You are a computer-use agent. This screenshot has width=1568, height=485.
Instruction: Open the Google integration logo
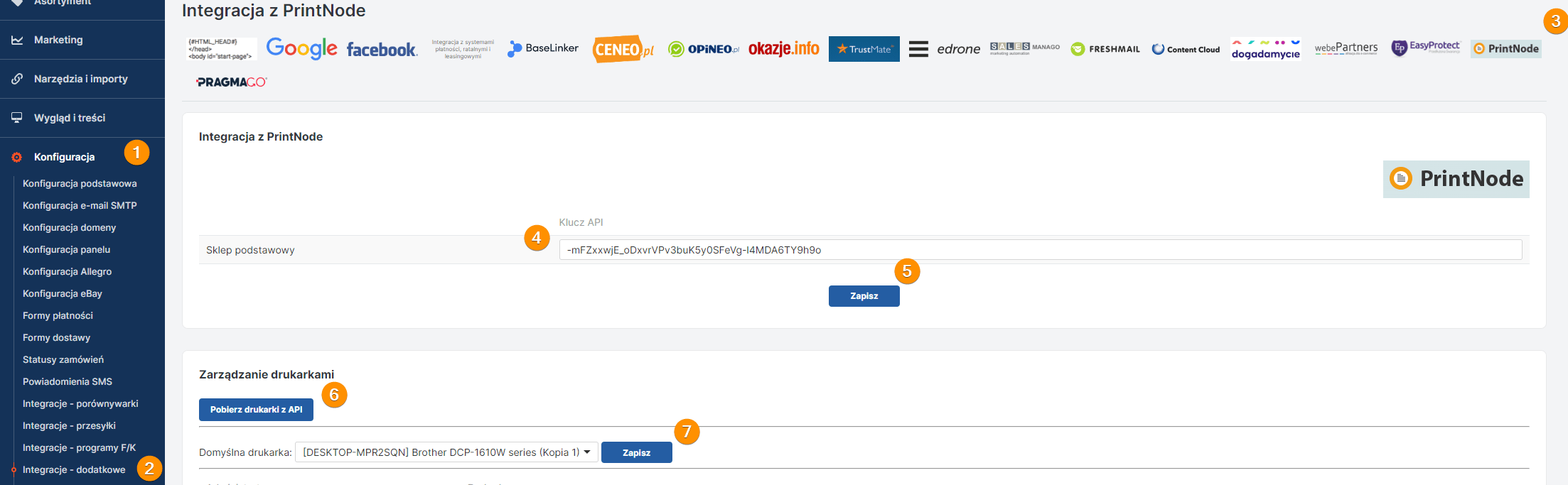coord(301,48)
